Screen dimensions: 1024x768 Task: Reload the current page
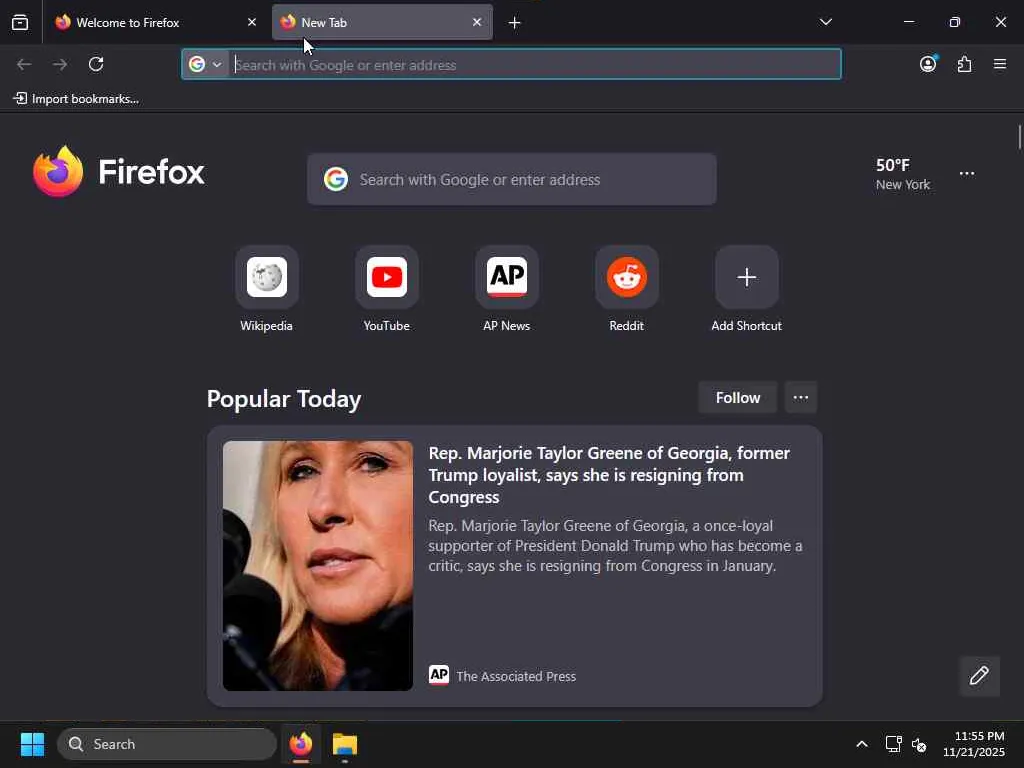pyautogui.click(x=96, y=64)
